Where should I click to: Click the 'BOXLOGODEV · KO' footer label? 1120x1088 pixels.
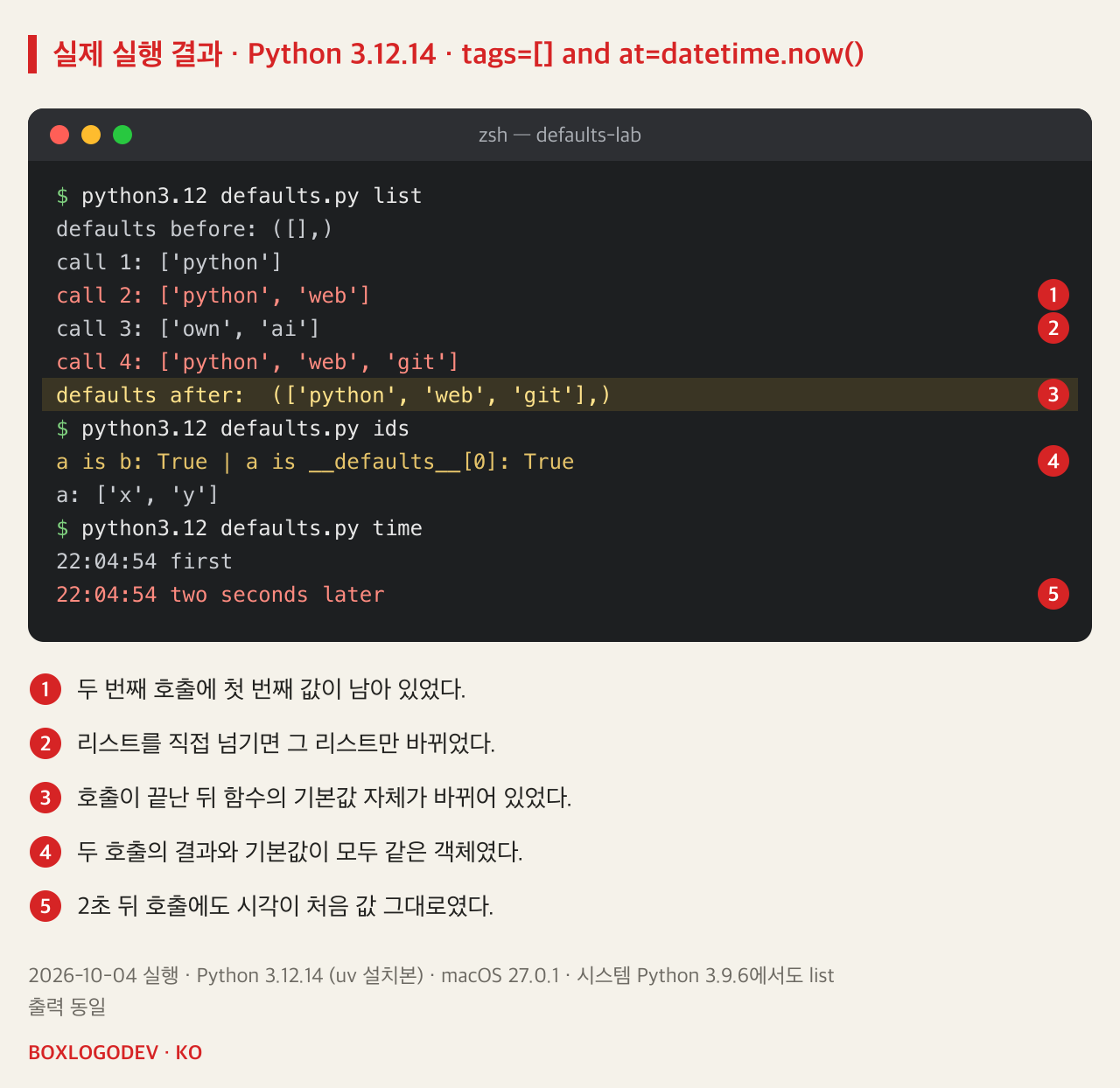coord(115,1052)
